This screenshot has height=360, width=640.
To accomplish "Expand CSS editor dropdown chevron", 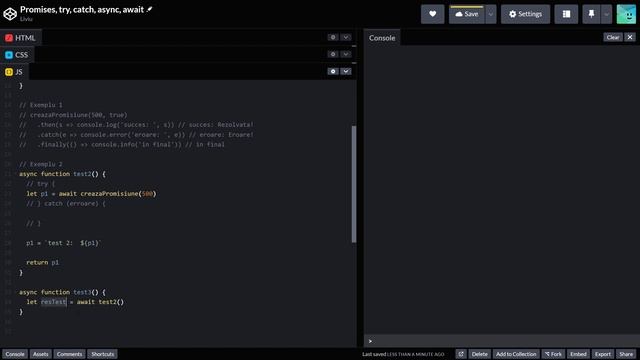I will tap(346, 54).
